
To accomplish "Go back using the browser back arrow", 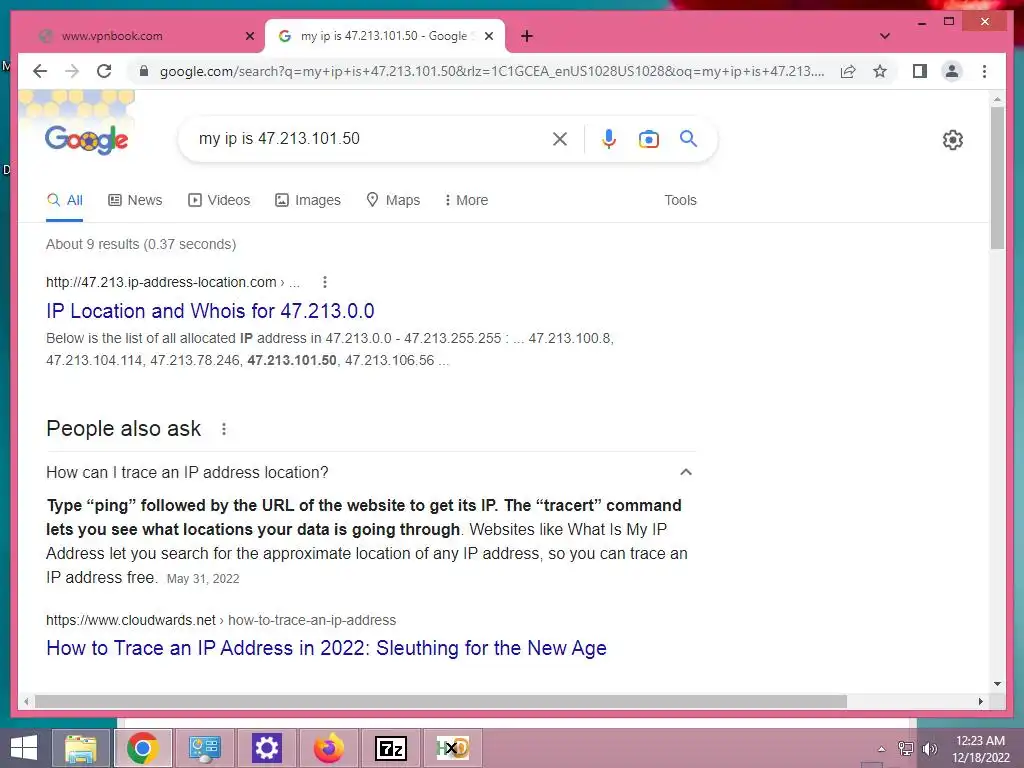I will [x=40, y=71].
